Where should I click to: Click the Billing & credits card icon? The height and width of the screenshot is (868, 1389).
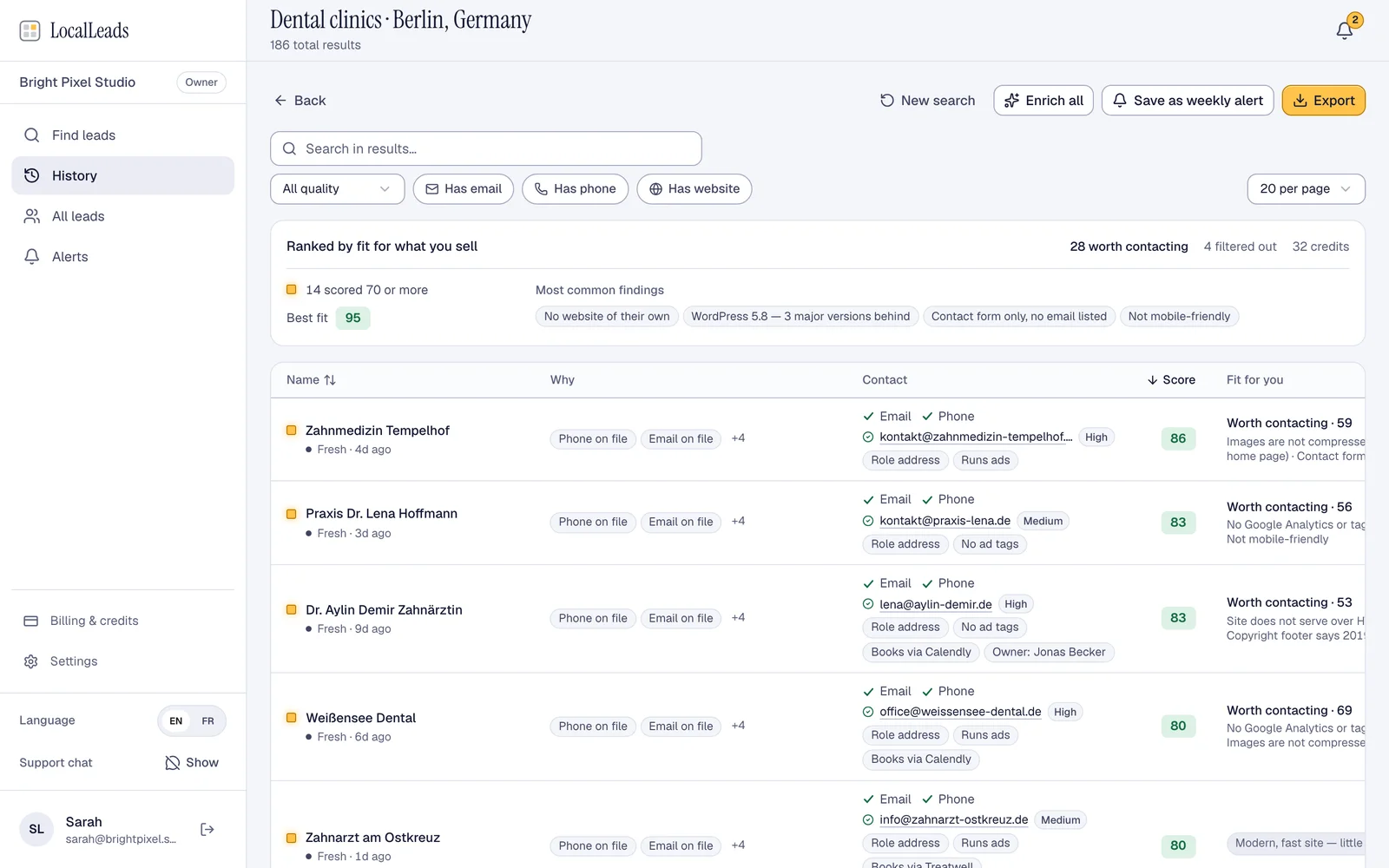click(31, 621)
